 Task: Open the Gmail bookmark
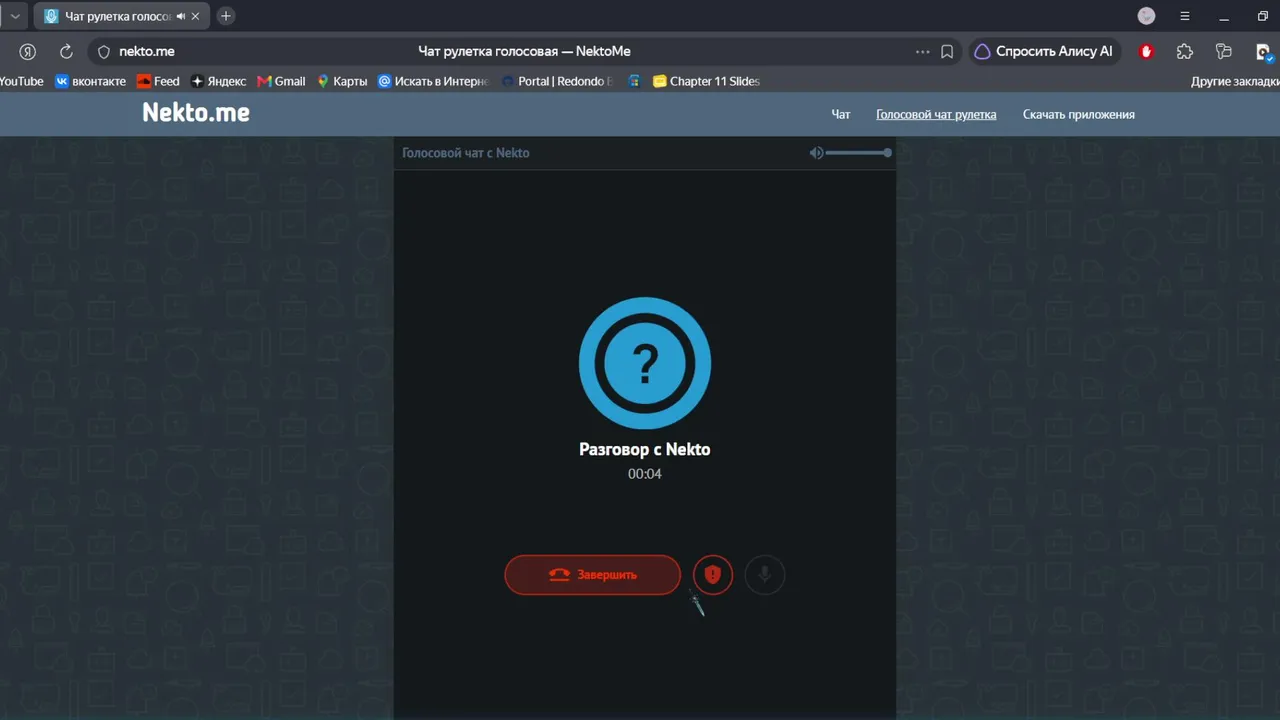pyautogui.click(x=281, y=81)
